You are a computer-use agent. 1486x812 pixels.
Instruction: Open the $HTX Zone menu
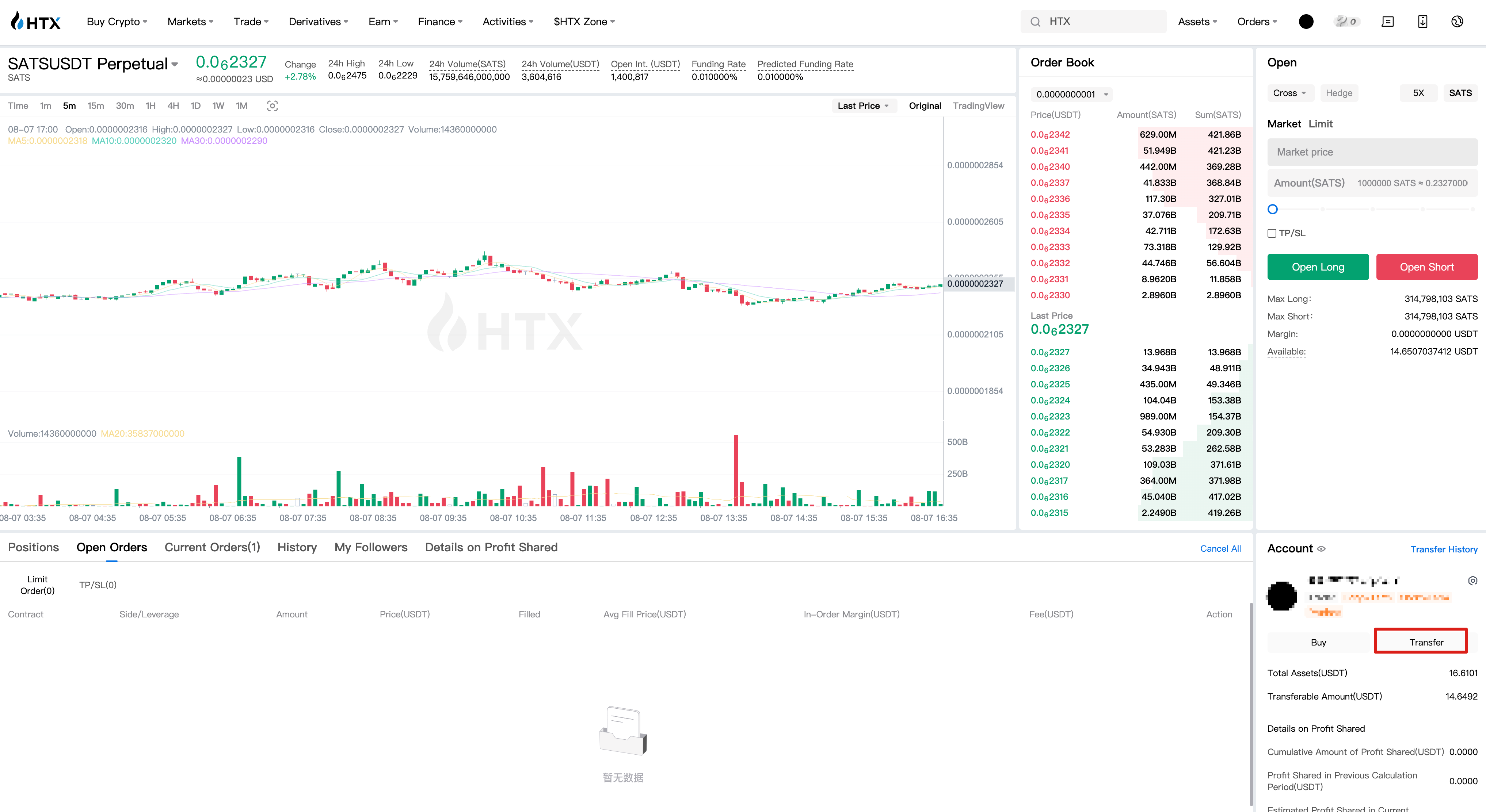tap(584, 22)
